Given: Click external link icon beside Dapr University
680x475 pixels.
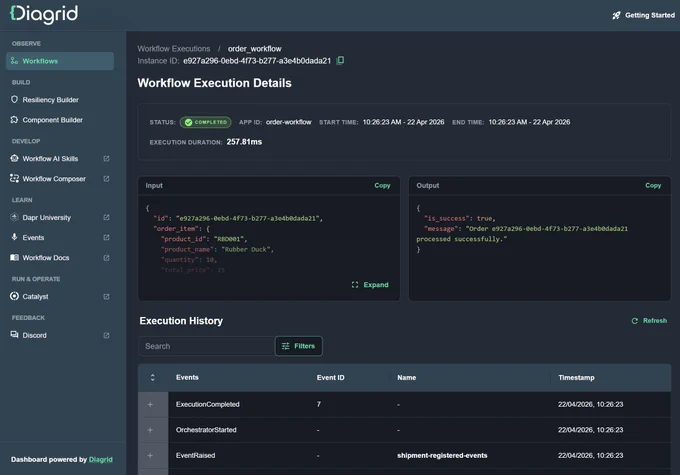Looking at the screenshot, I should point(106,217).
